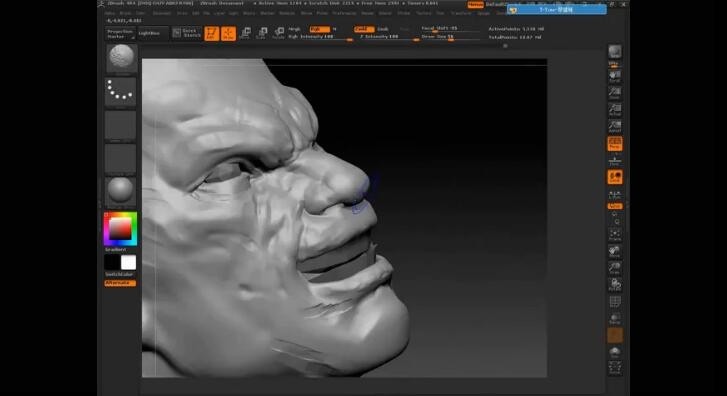Select the Rotate view icon in right shelf
This screenshot has width=727, height=396.
pos(615,285)
